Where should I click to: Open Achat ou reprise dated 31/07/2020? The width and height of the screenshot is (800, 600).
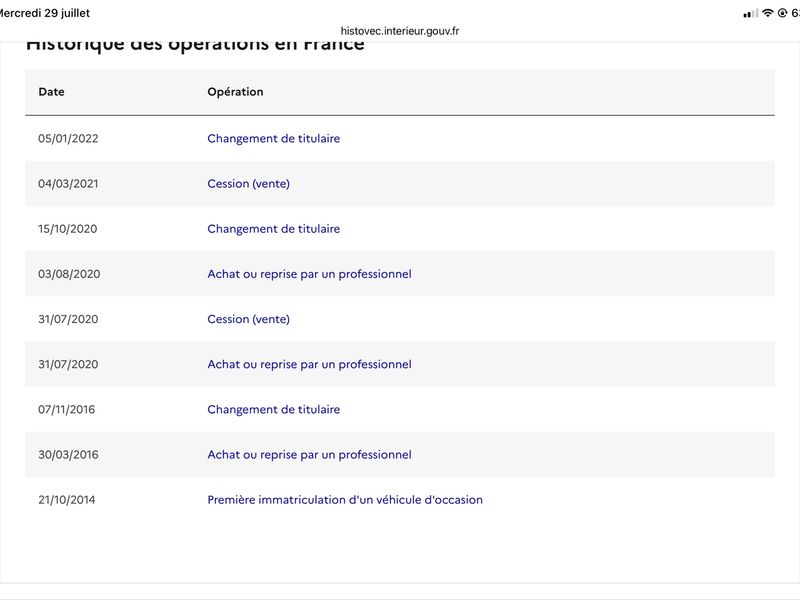309,364
